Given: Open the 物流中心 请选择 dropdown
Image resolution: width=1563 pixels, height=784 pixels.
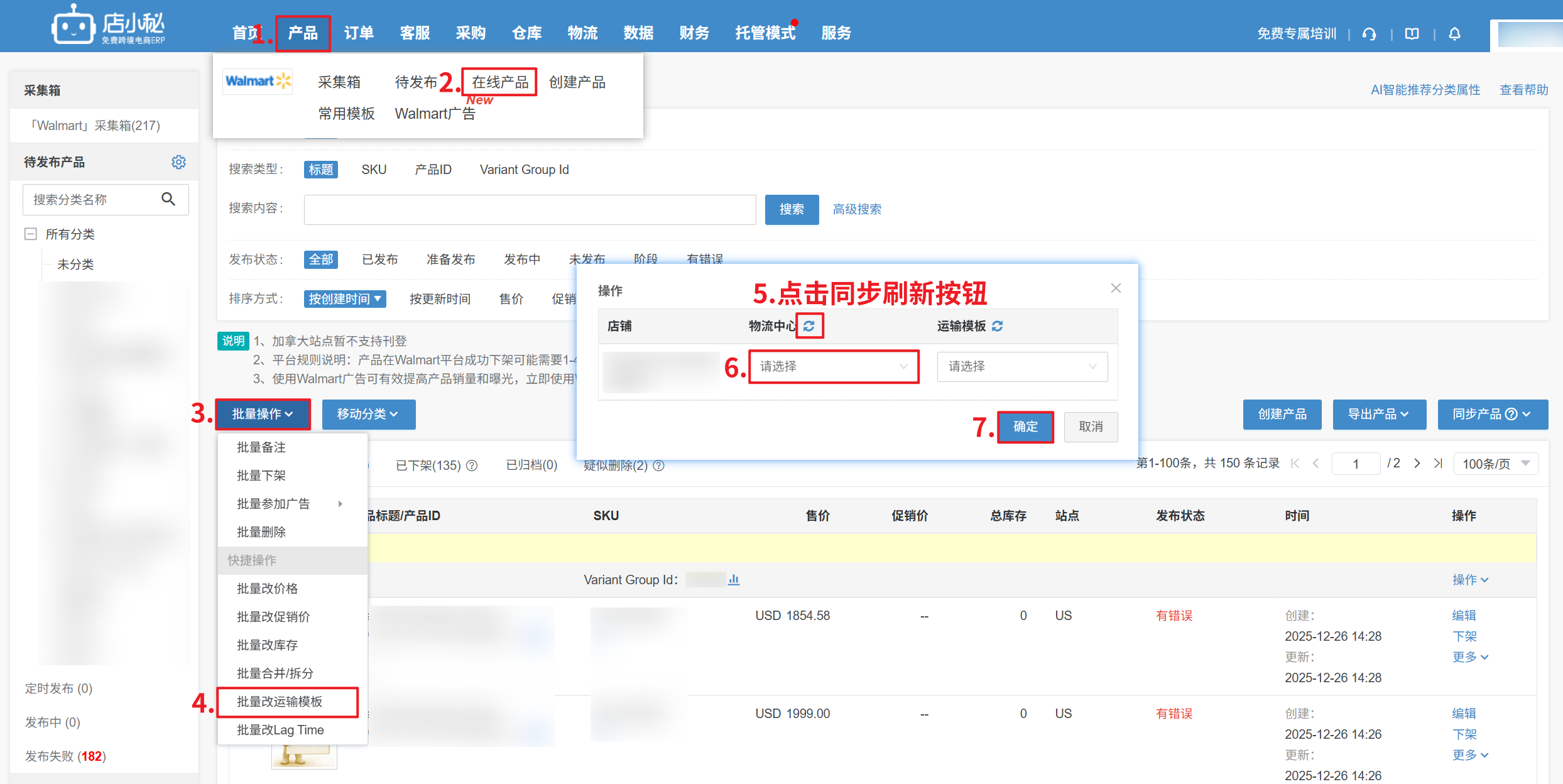Looking at the screenshot, I should tap(833, 366).
